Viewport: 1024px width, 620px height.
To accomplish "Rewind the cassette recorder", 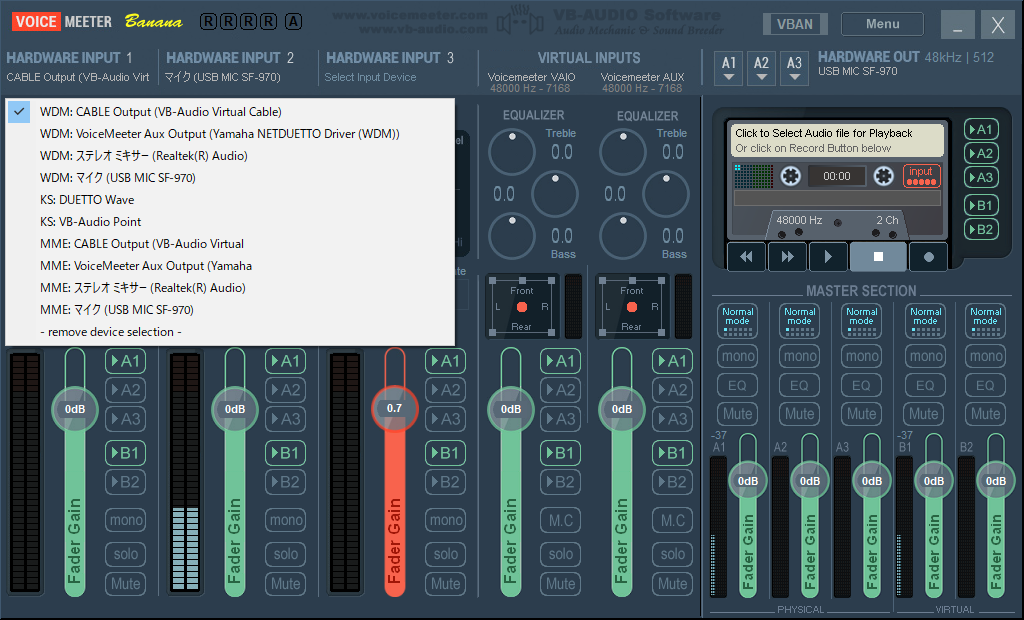I will point(746,257).
